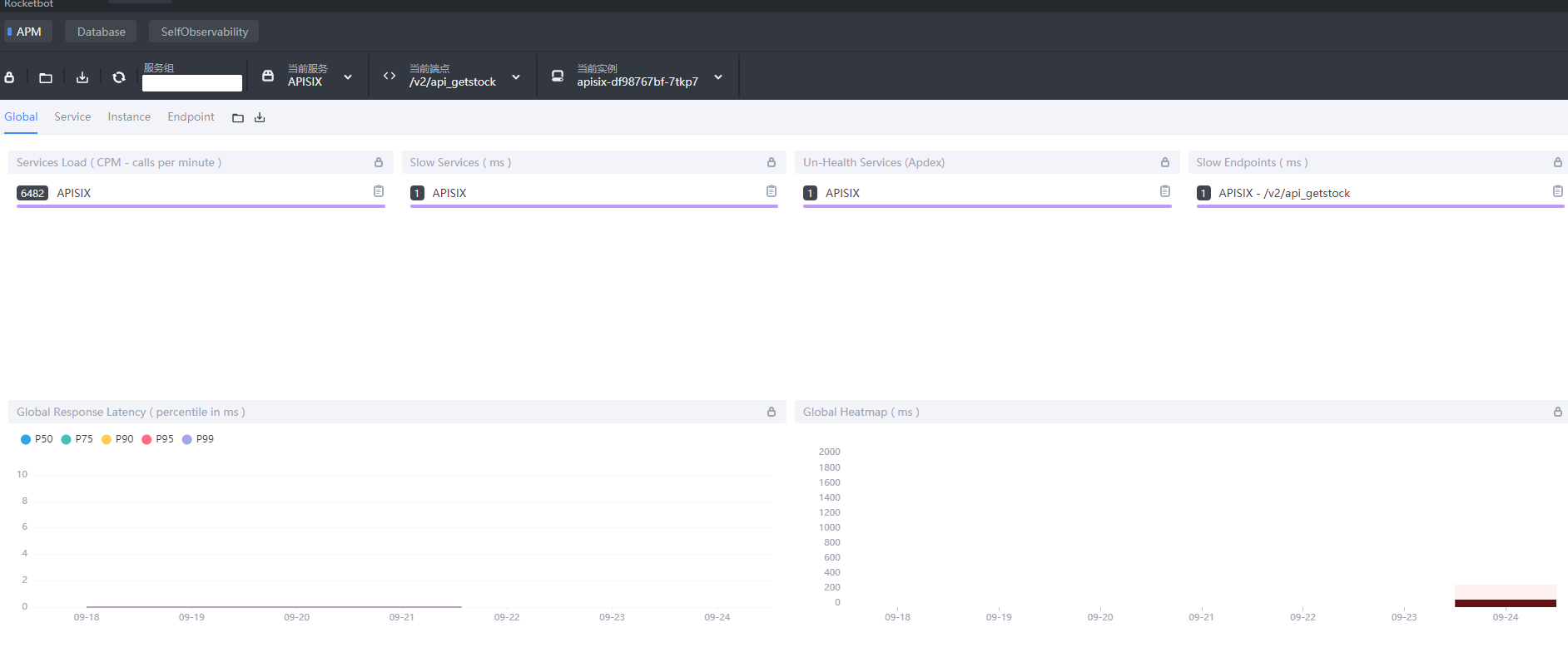Copy APISIX name in Un-Health Services
The height and width of the screenshot is (667, 1568).
click(1165, 191)
